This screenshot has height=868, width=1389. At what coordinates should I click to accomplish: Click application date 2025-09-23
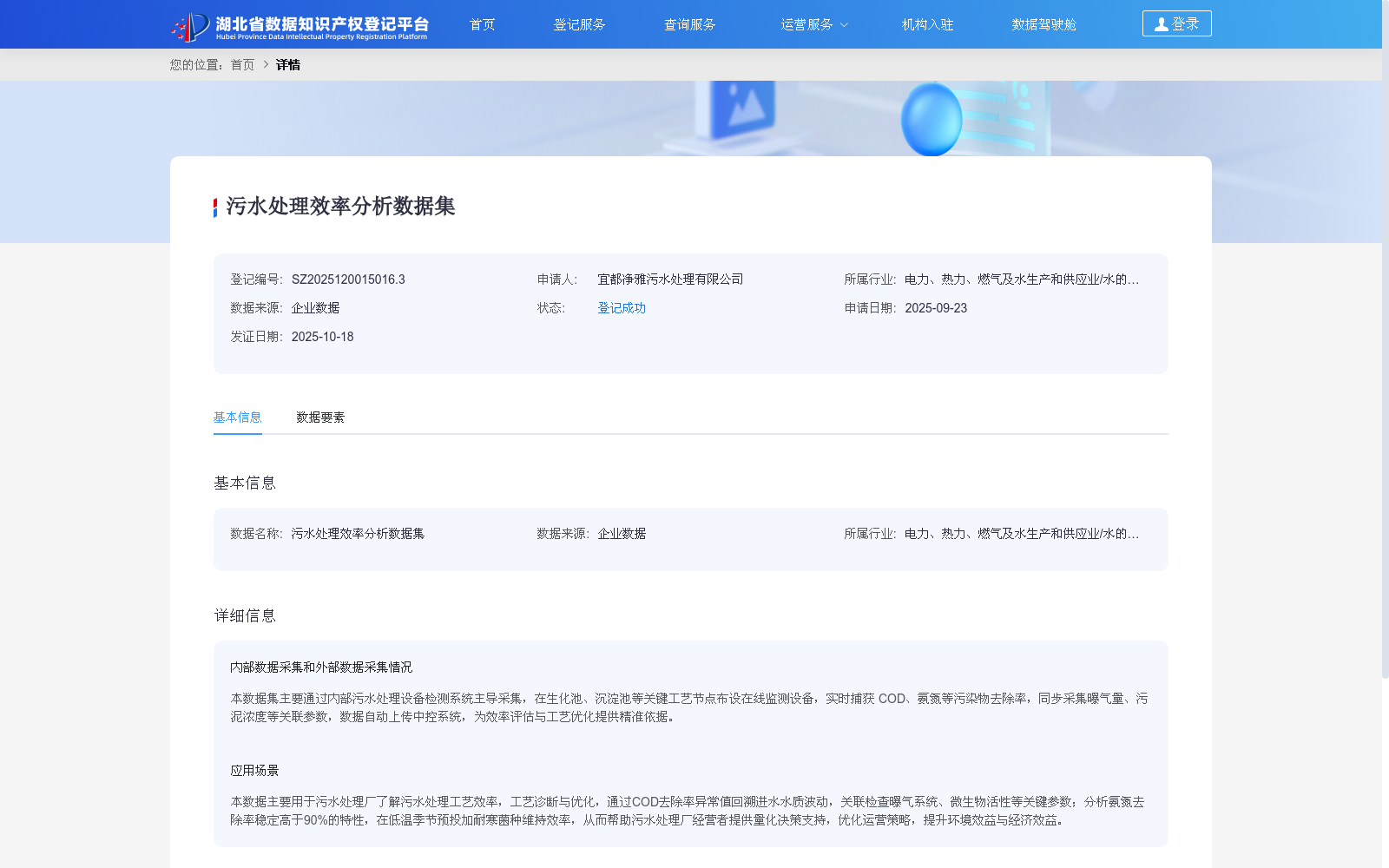click(x=936, y=308)
